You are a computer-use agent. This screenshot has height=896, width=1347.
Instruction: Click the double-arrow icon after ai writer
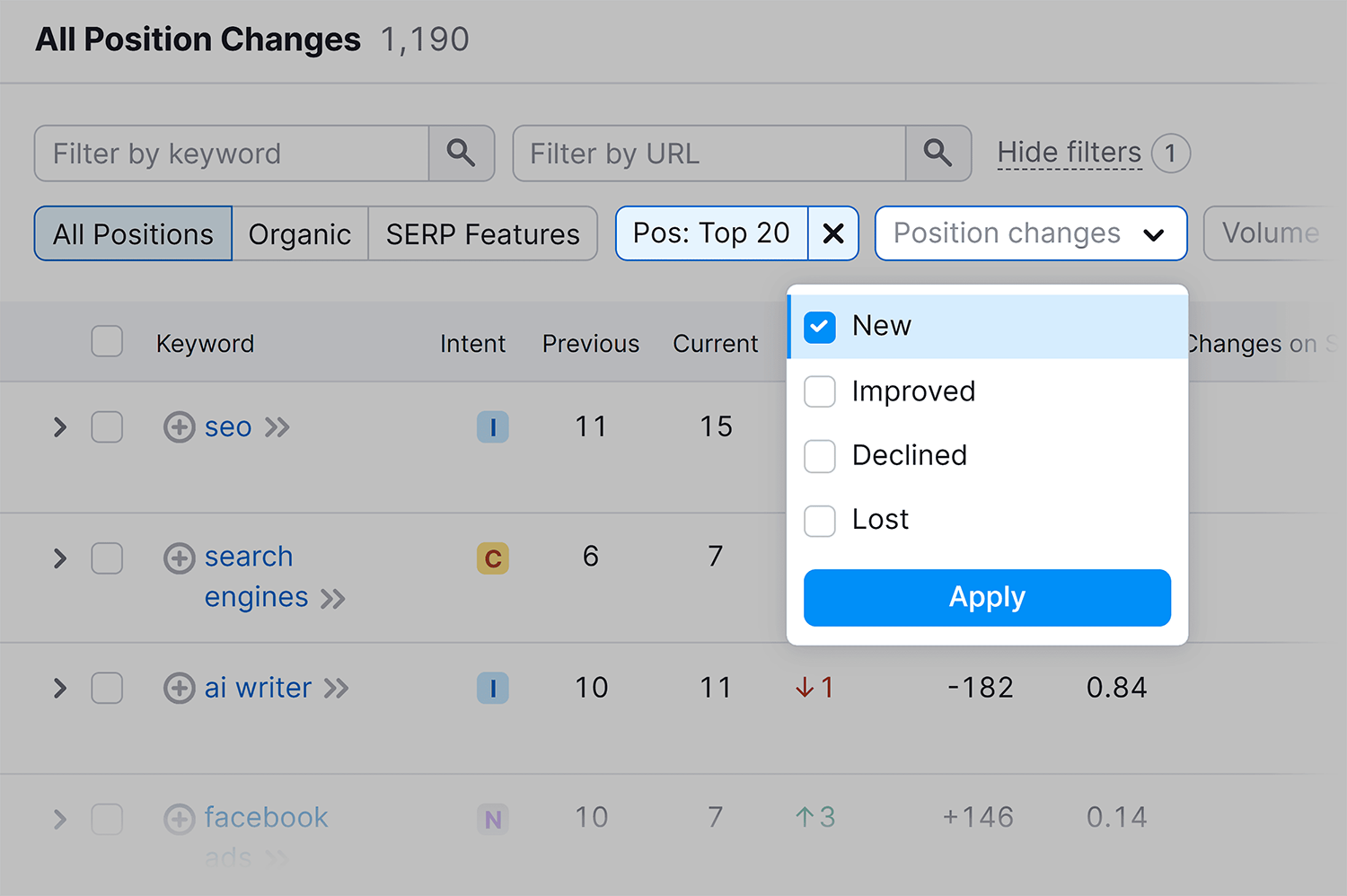pyautogui.click(x=337, y=689)
